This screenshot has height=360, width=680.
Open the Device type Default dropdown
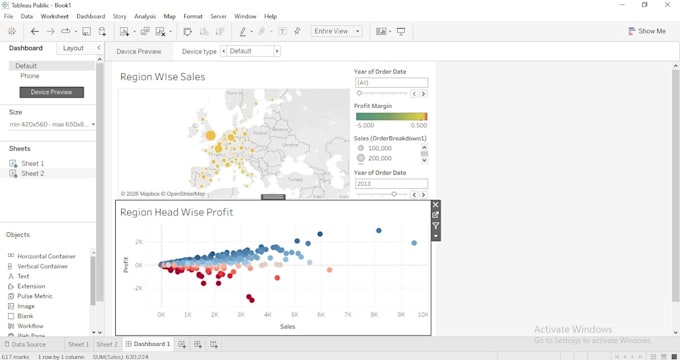coord(251,51)
